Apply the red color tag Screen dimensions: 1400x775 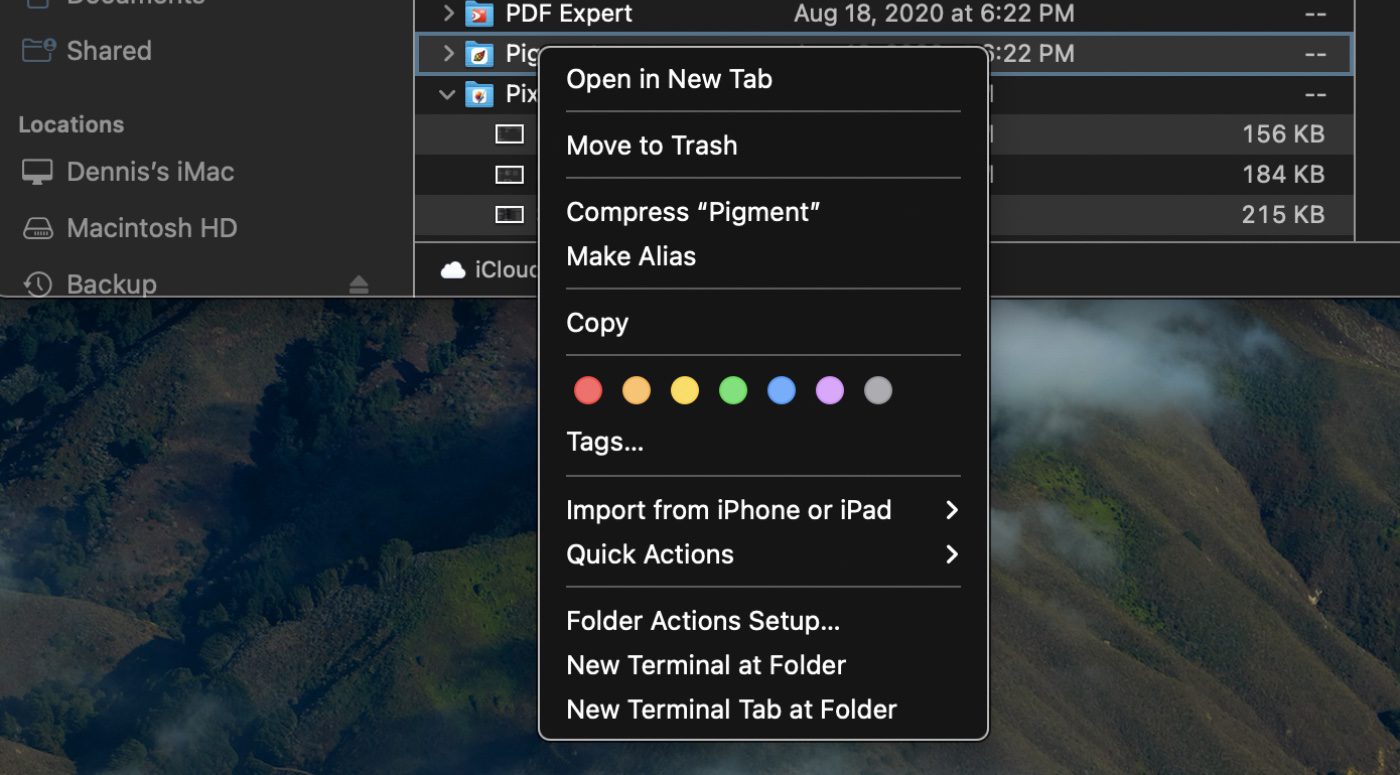pos(588,390)
